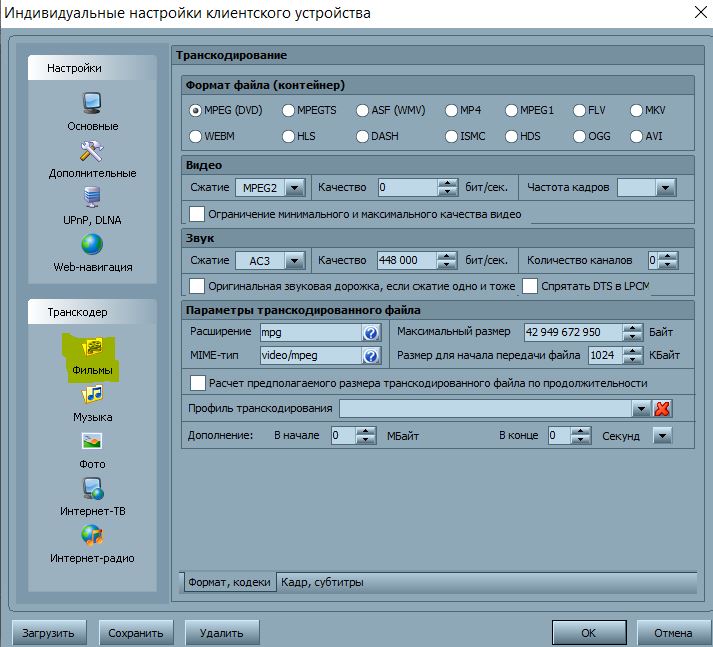The height and width of the screenshot is (647, 713).
Task: Toggle Спрятать DTS в LPCM checkbox
Action: tap(529, 286)
